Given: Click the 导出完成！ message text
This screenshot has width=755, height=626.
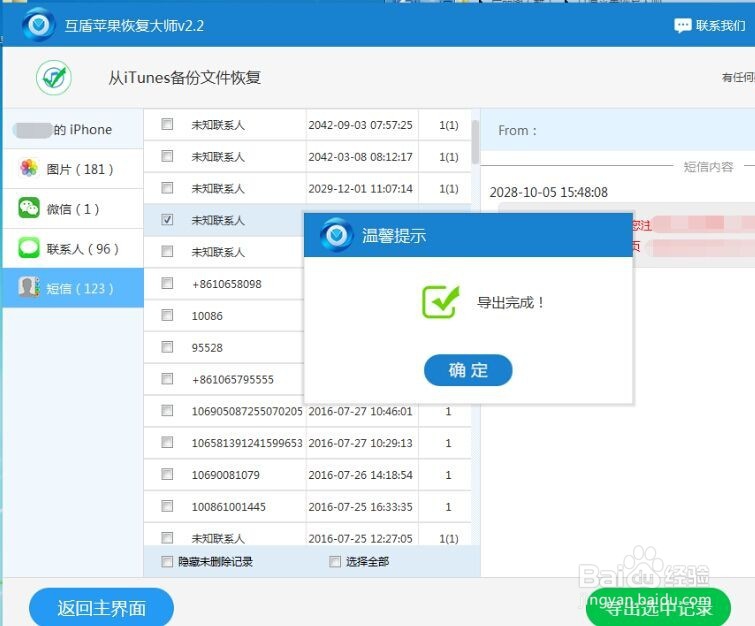Looking at the screenshot, I should point(510,302).
